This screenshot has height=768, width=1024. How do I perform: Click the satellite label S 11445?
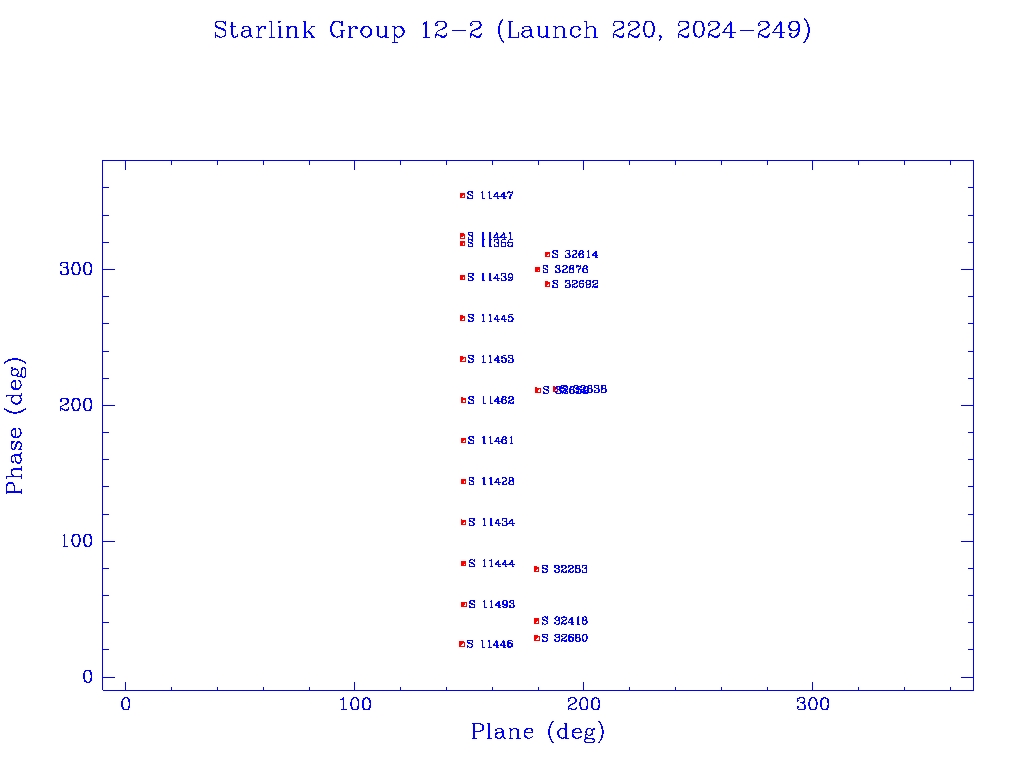(490, 319)
